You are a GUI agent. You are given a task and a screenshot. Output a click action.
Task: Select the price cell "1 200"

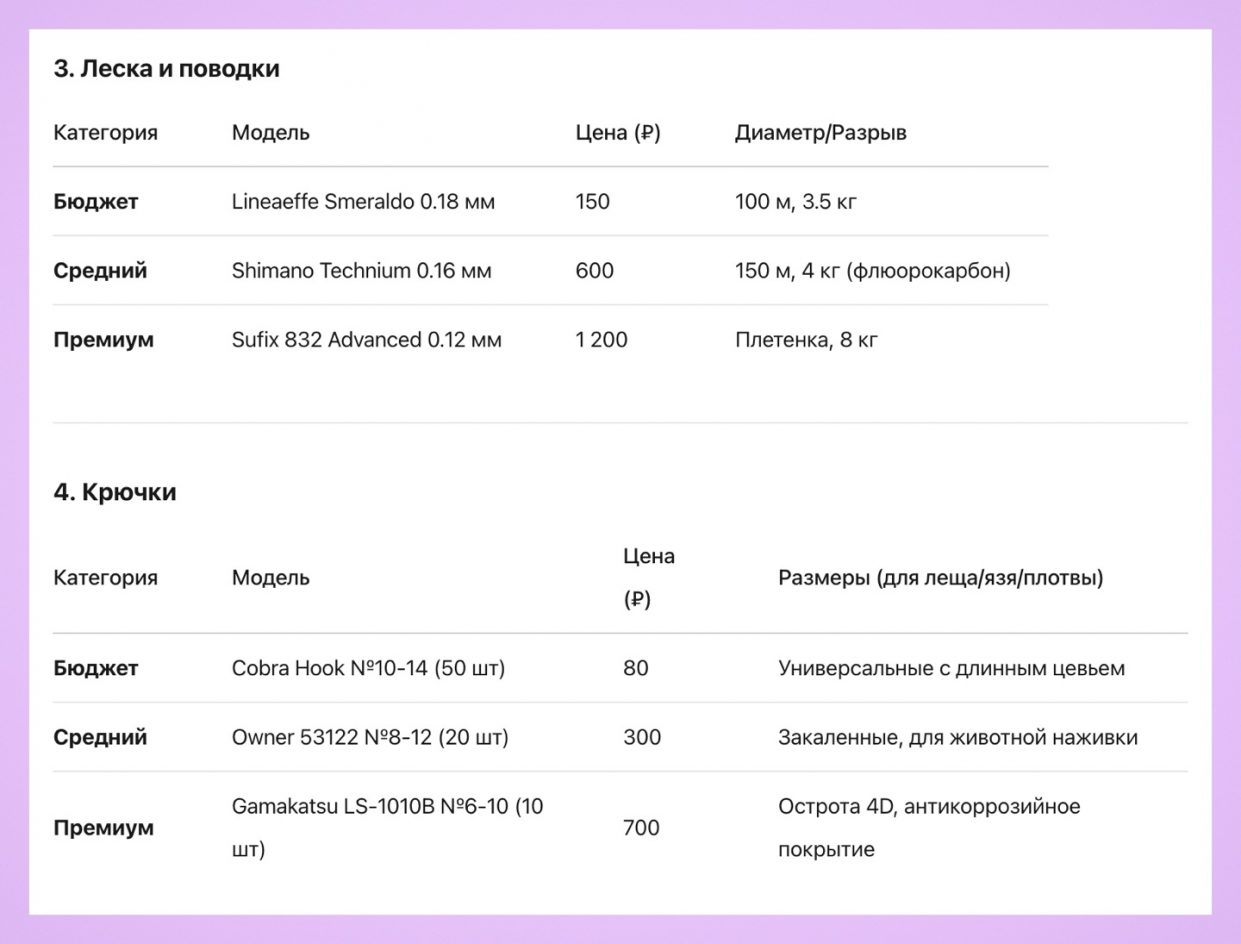[601, 340]
